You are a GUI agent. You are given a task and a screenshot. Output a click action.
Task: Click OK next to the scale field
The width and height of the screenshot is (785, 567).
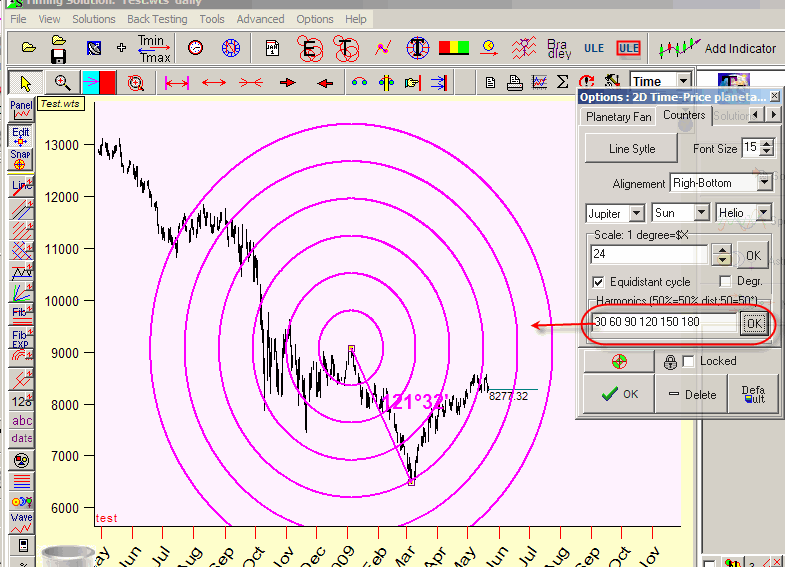click(x=753, y=255)
